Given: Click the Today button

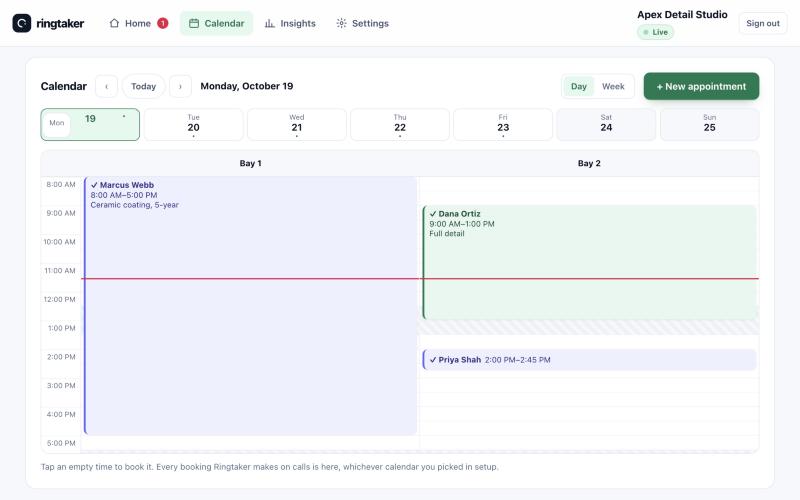Looking at the screenshot, I should [143, 86].
